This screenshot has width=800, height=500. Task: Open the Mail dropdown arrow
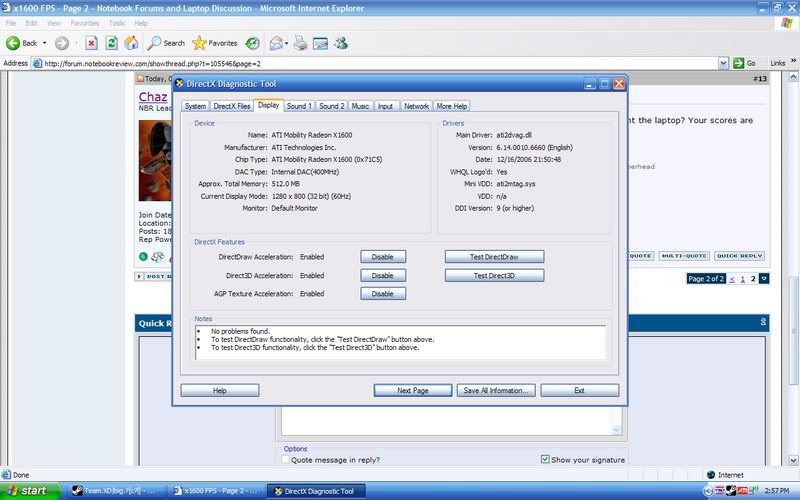click(286, 43)
